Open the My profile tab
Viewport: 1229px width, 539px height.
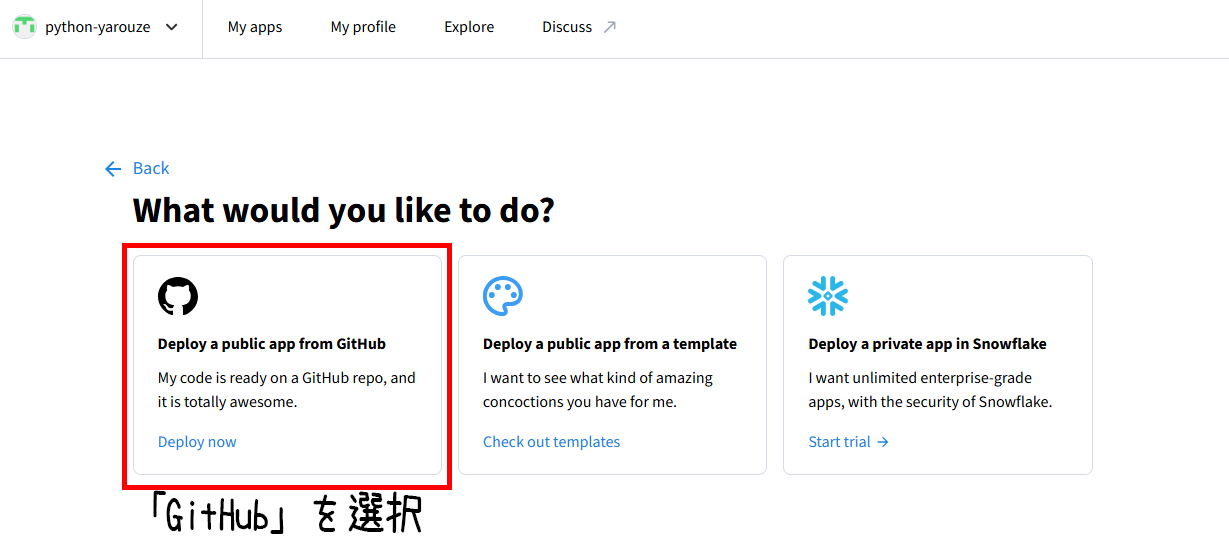pyautogui.click(x=363, y=27)
